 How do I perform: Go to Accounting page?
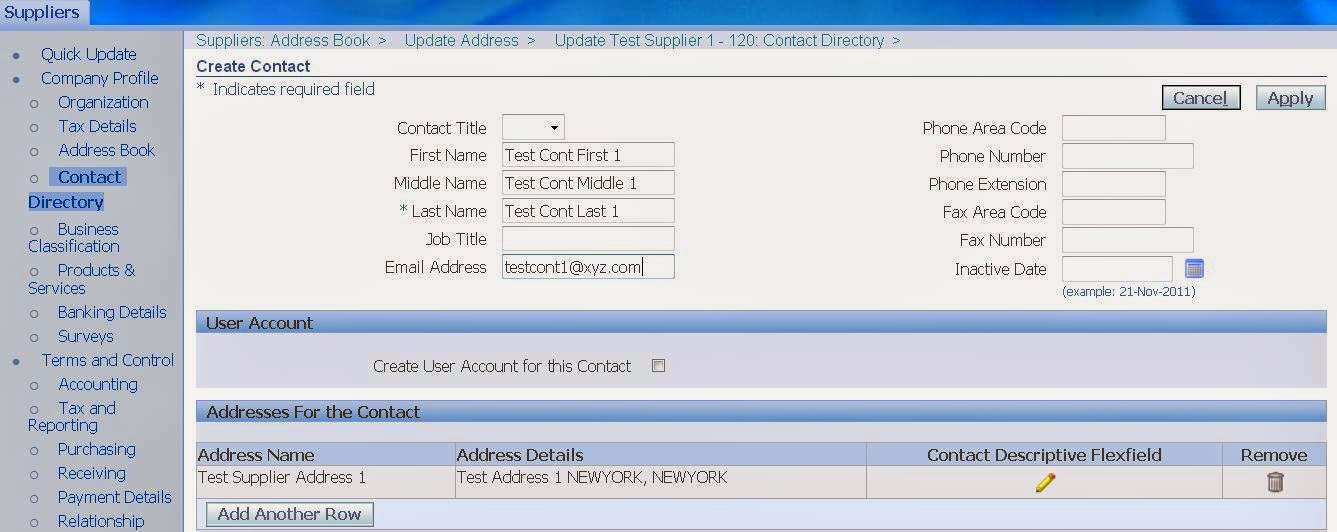pyautogui.click(x=98, y=384)
